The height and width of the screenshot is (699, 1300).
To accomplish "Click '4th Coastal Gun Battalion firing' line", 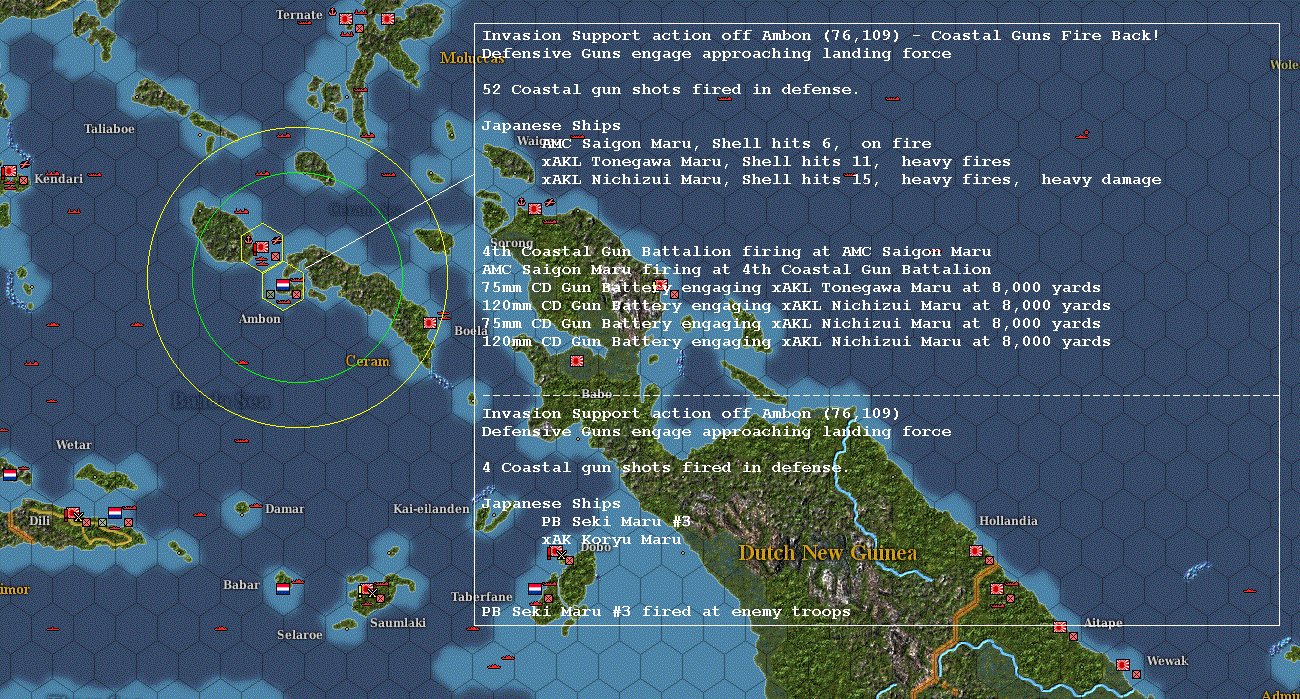I will [736, 251].
